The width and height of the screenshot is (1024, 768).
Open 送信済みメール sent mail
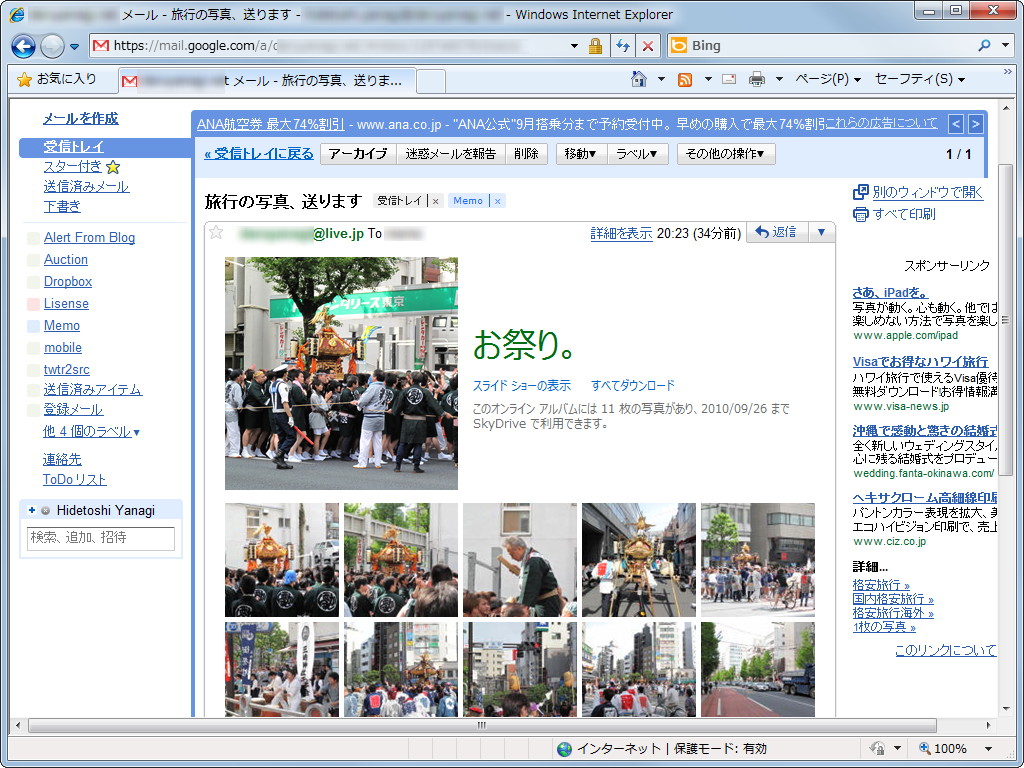[x=86, y=186]
